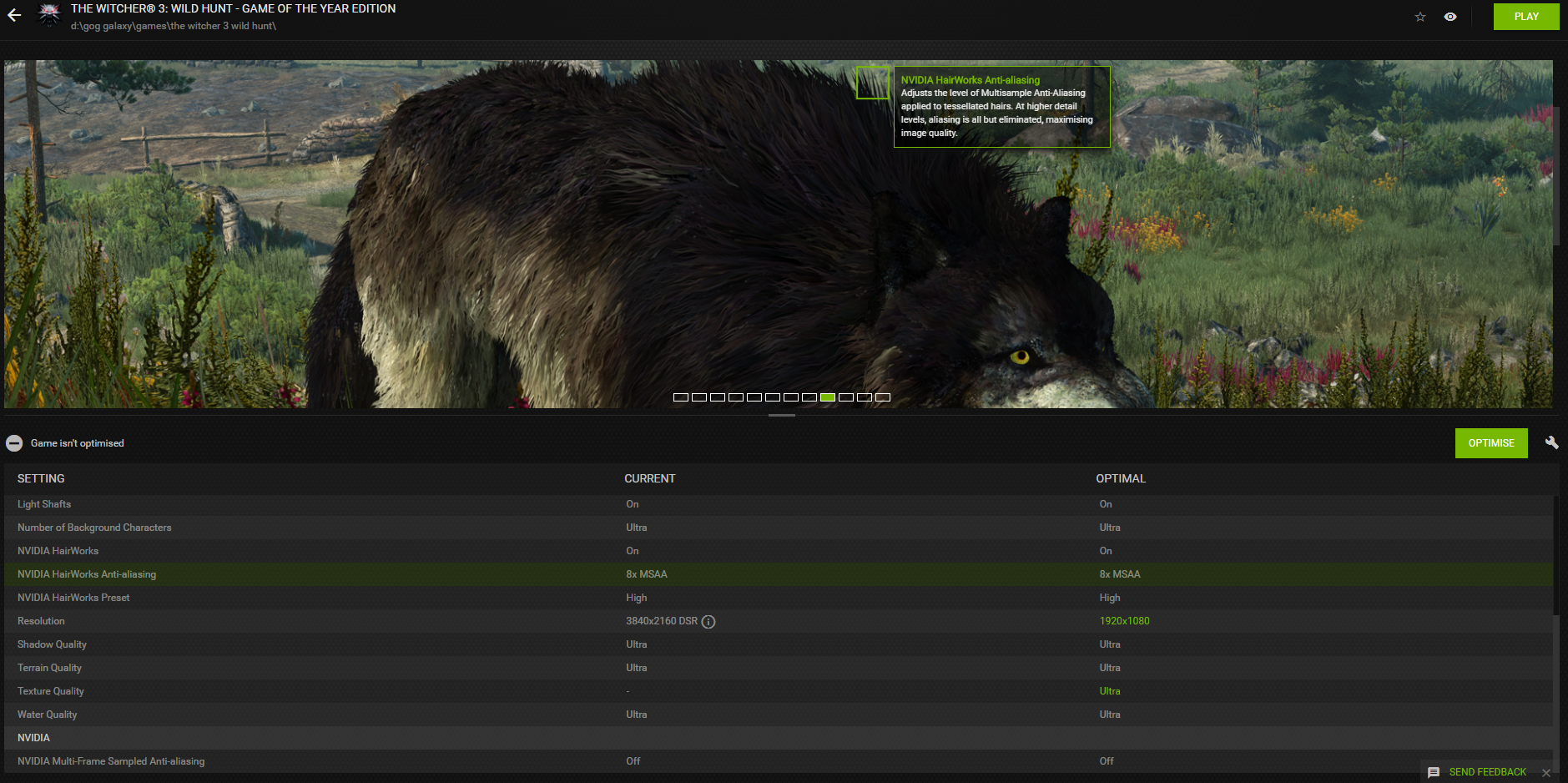Mark the game as favourite with the star
This screenshot has width=1568, height=783.
[x=1420, y=17]
